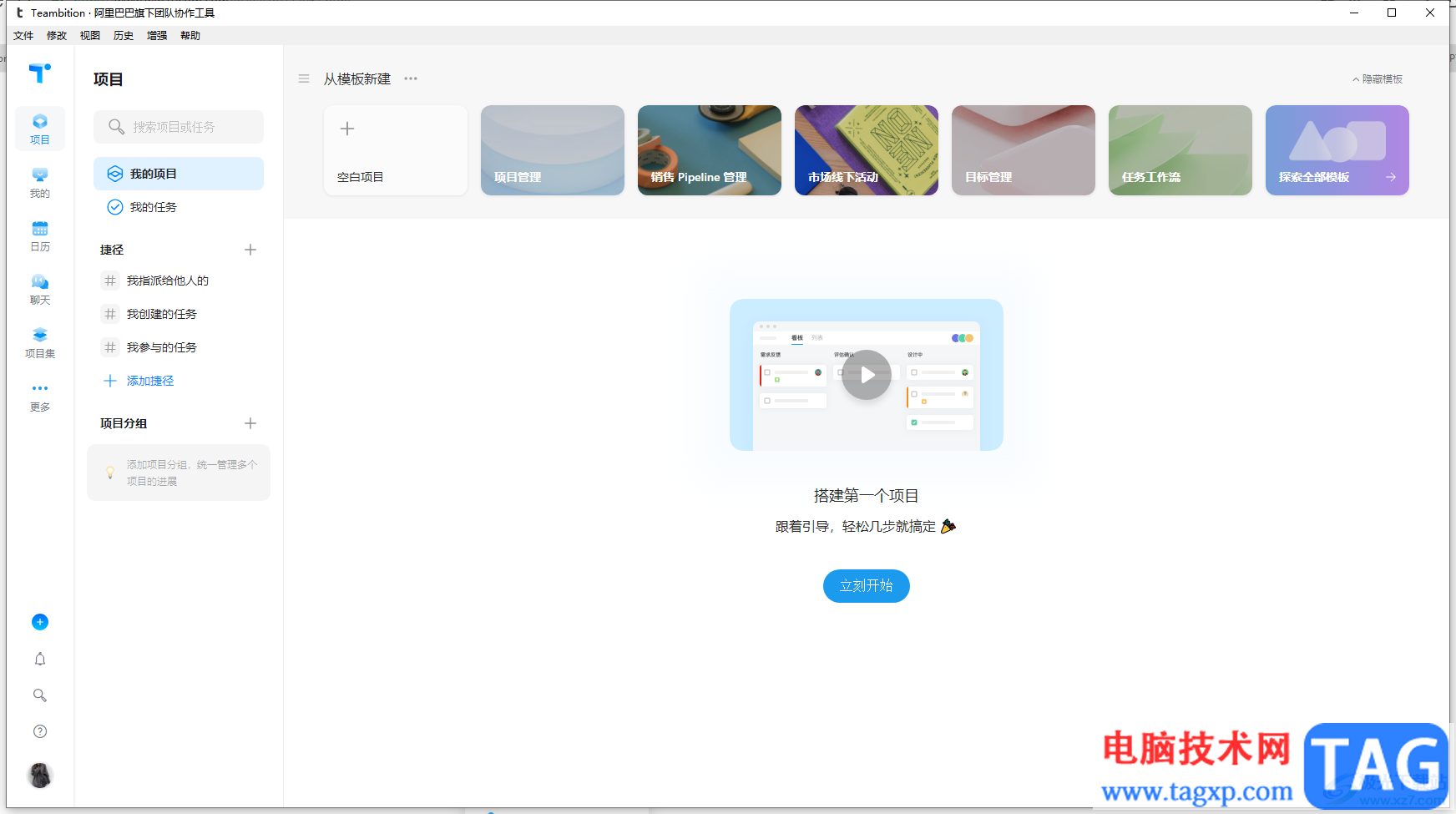The image size is (1456, 814).
Task: Choose the 目标管理 template card
Action: 1024,150
